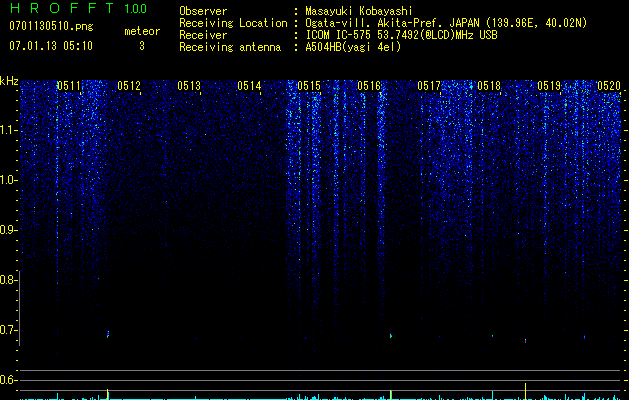Click the 0.7 kHz axis label
This screenshot has width=629, height=400.
pos(7,330)
